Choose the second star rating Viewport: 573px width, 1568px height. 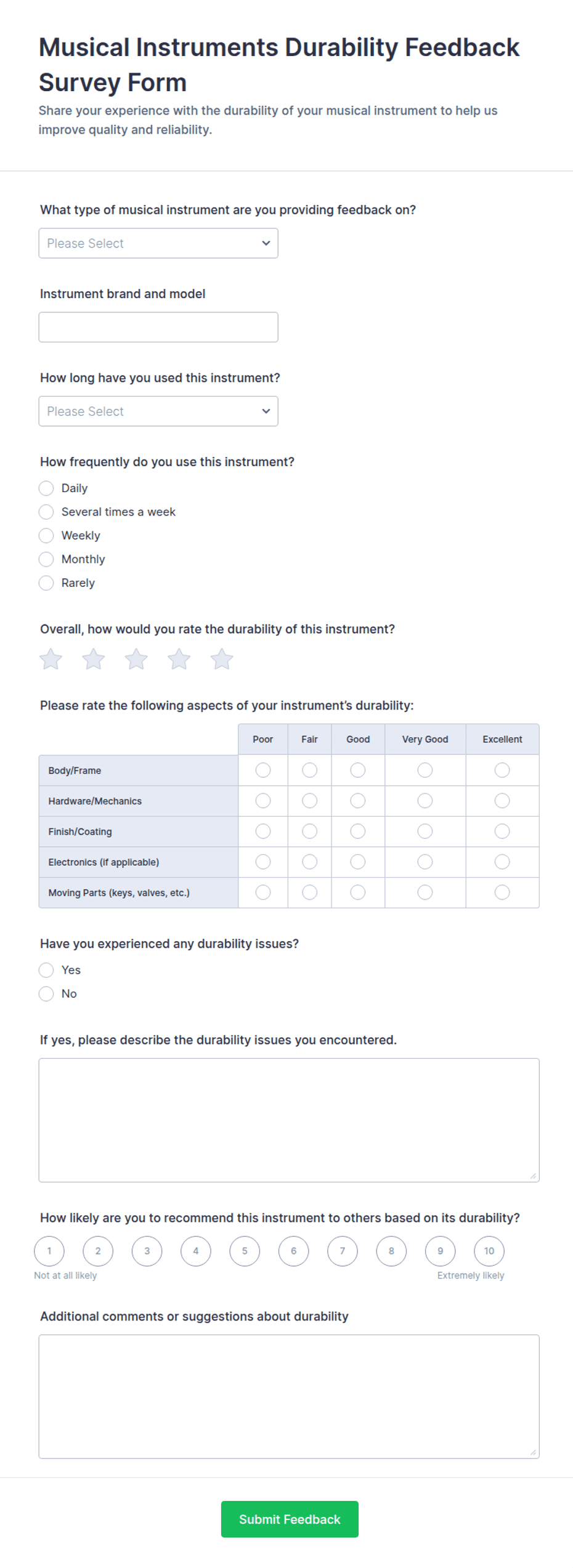(94, 659)
